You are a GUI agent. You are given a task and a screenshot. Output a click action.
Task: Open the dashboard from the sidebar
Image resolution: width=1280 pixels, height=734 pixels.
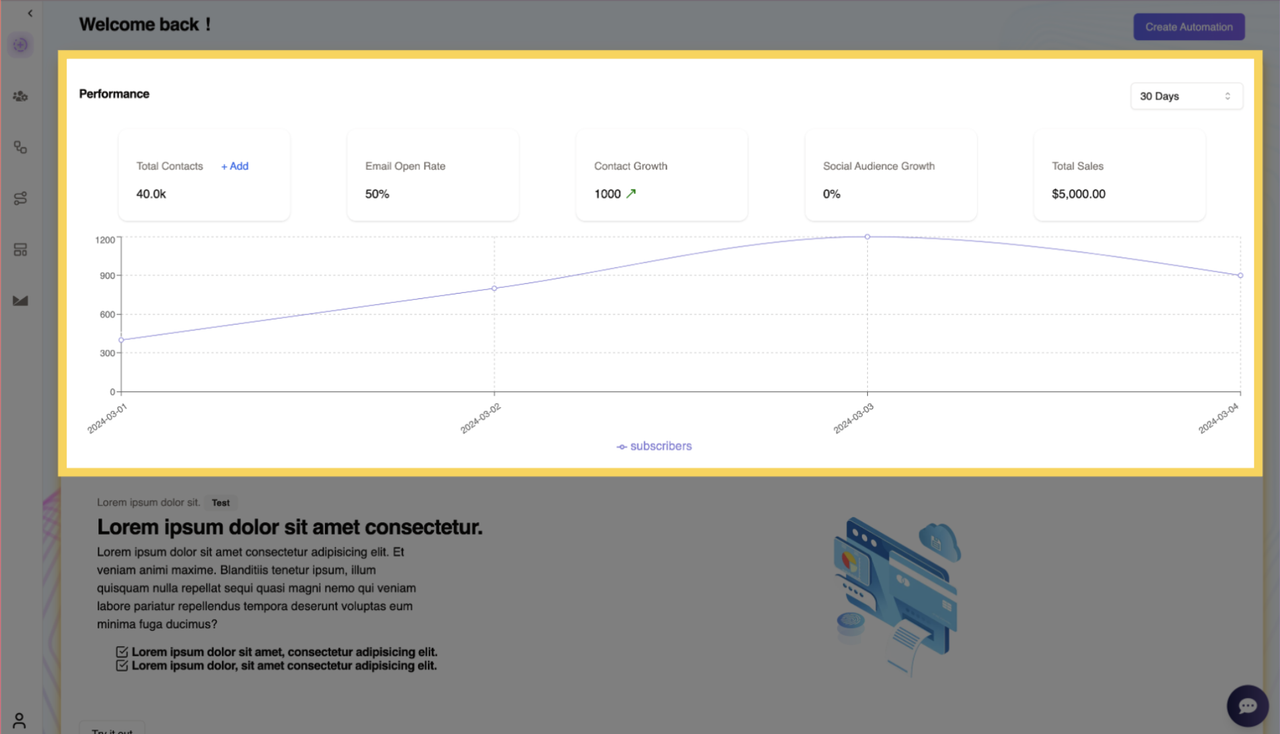pos(20,44)
